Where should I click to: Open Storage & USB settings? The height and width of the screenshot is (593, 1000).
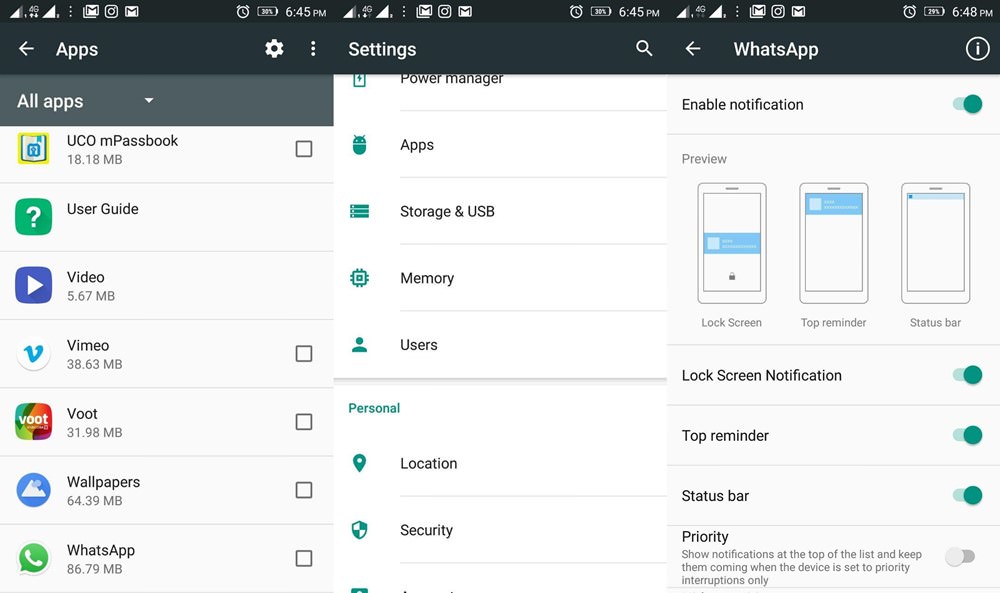[500, 211]
